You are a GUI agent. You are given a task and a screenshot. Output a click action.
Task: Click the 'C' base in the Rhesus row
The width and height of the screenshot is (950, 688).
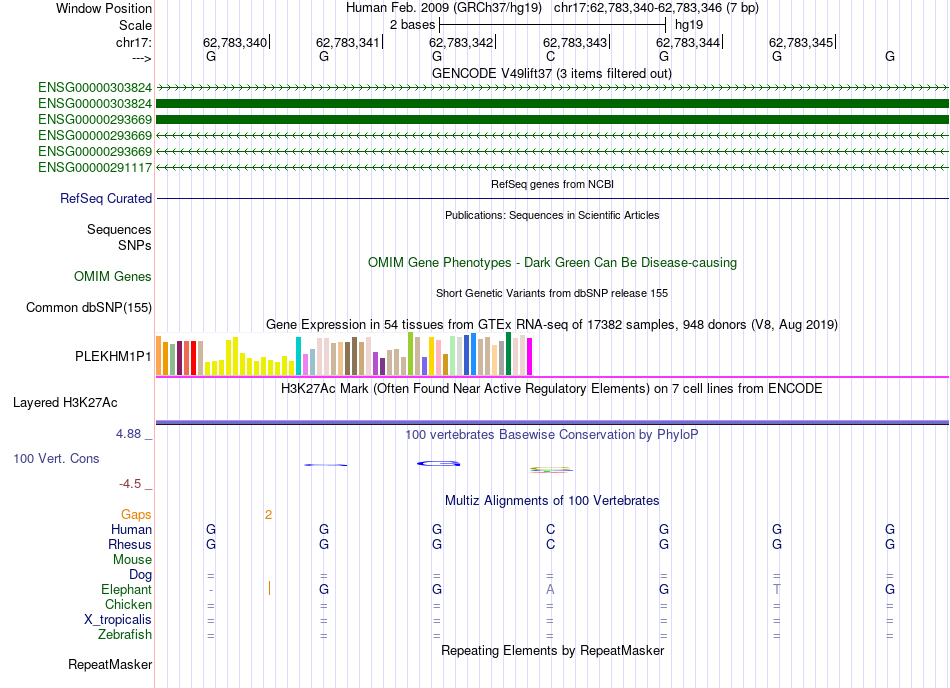(x=550, y=544)
